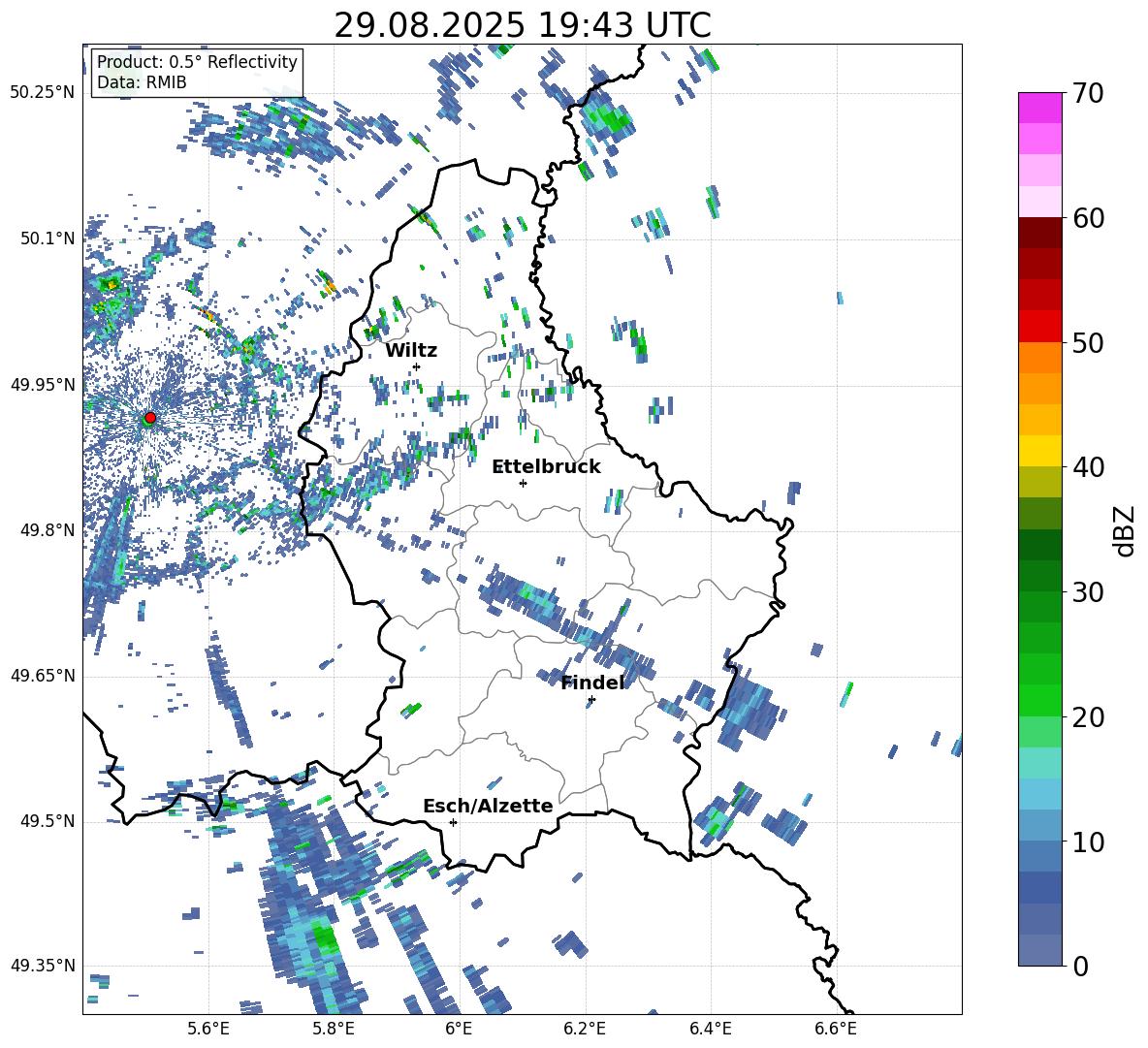Click the 49.5°N latitude label

click(x=48, y=821)
